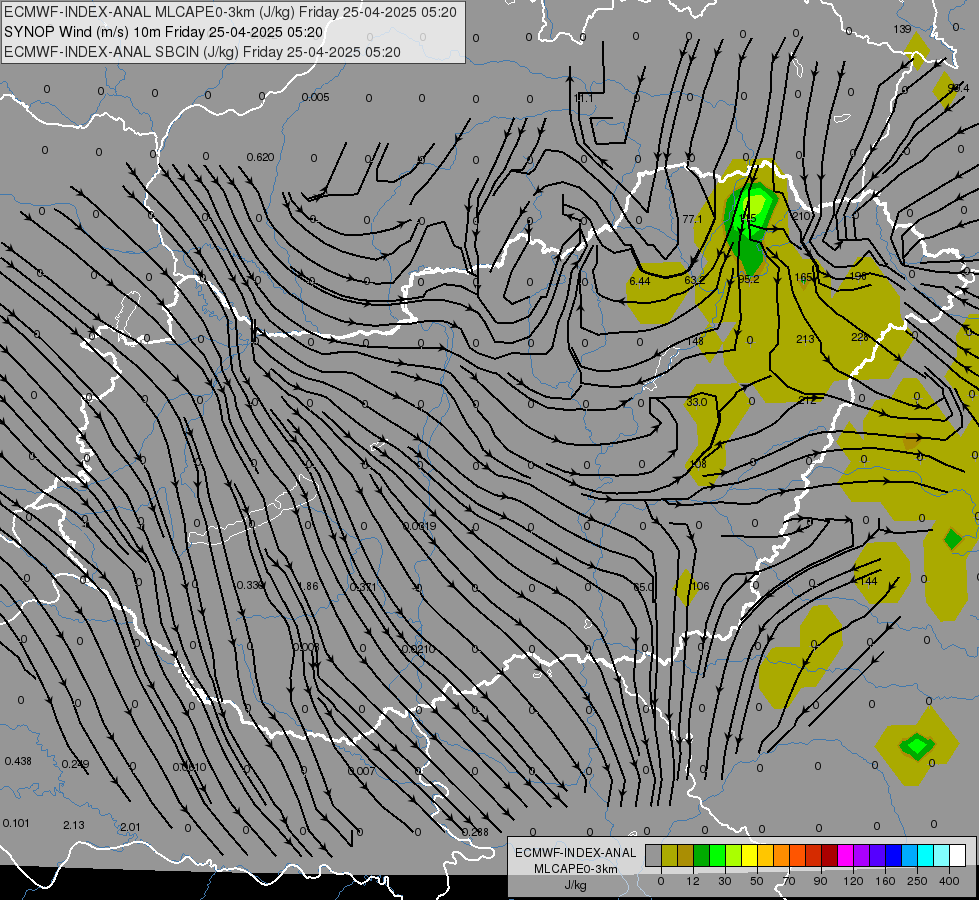Select the dark red legend swatch
This screenshot has width=979, height=900.
click(829, 855)
